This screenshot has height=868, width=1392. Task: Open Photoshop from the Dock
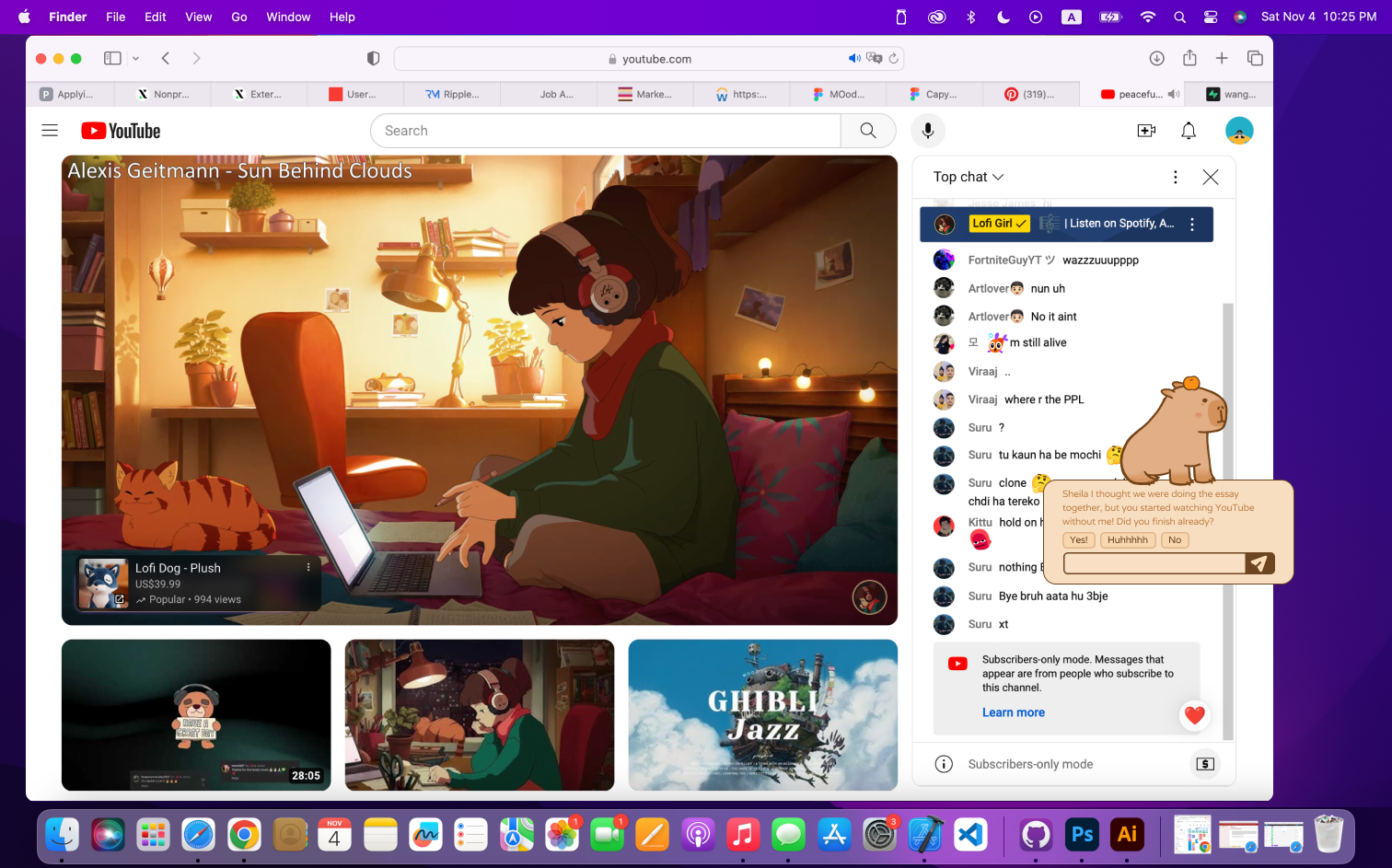pos(1083,835)
